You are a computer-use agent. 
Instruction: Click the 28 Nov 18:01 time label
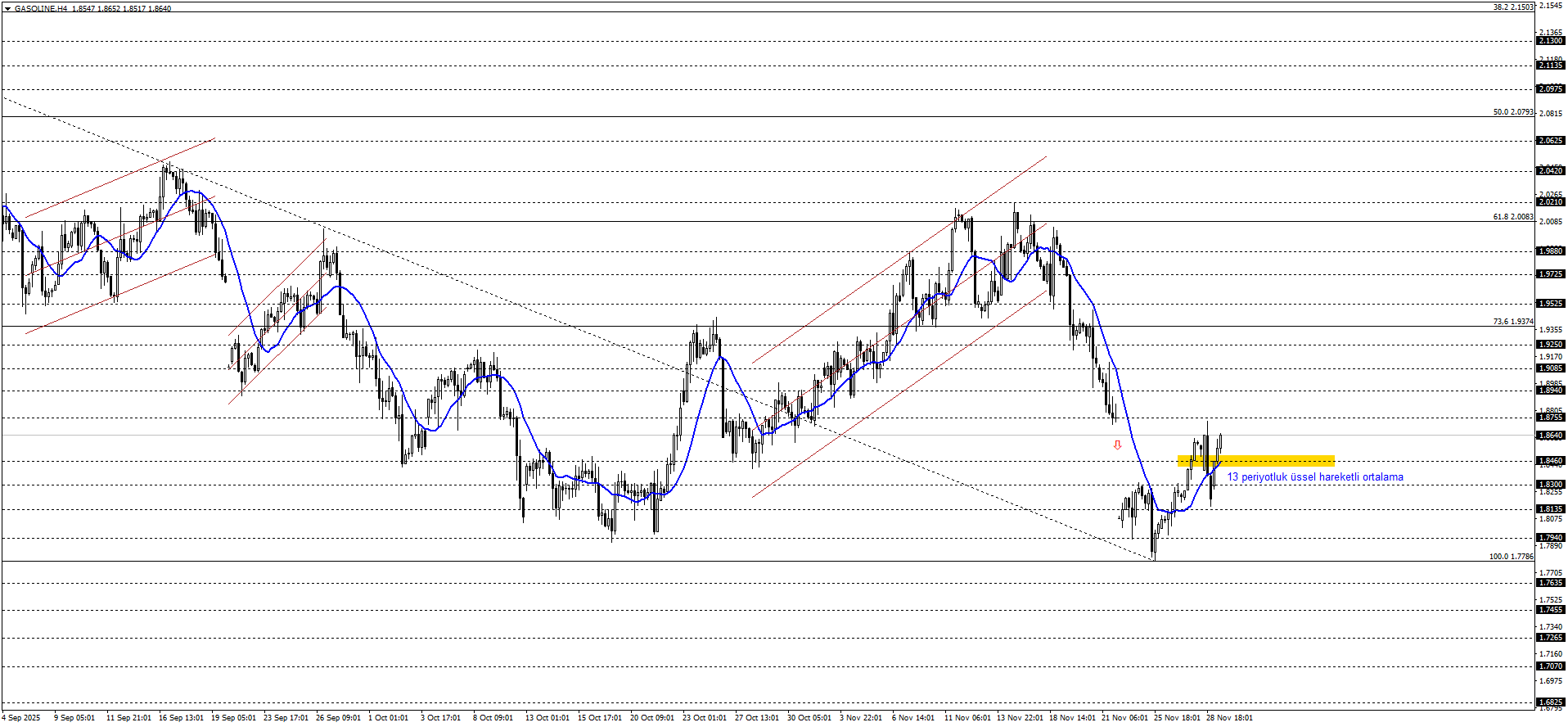[1229, 718]
